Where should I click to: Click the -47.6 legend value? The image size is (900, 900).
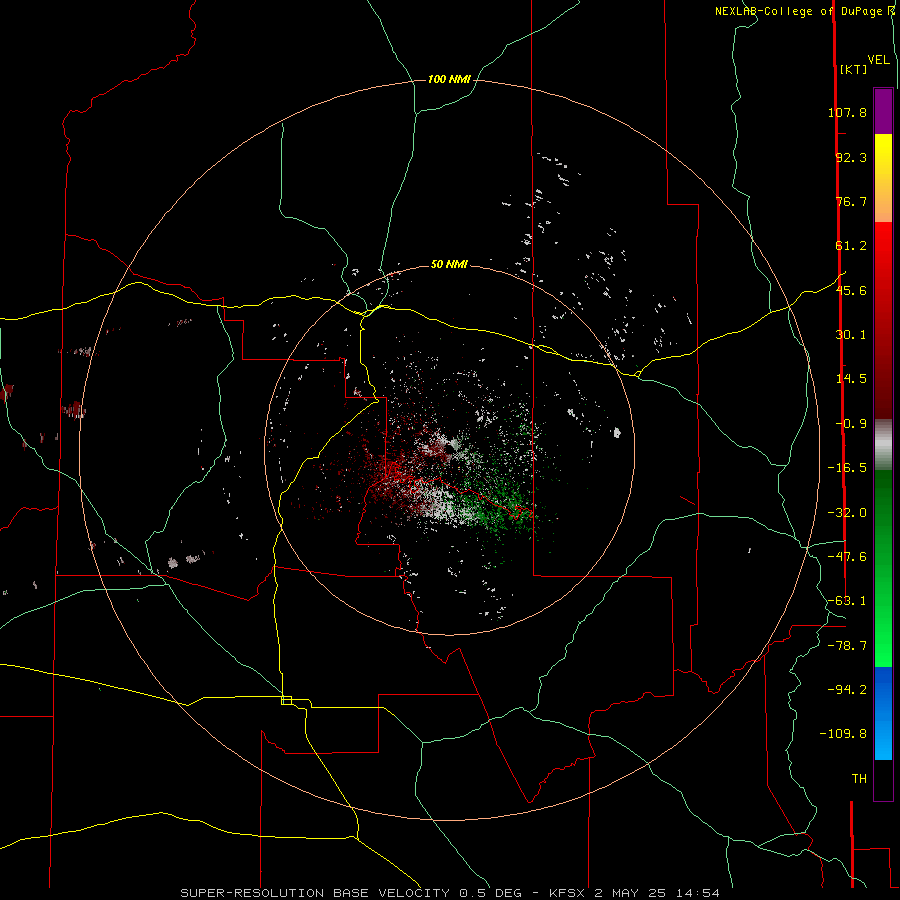(x=847, y=557)
